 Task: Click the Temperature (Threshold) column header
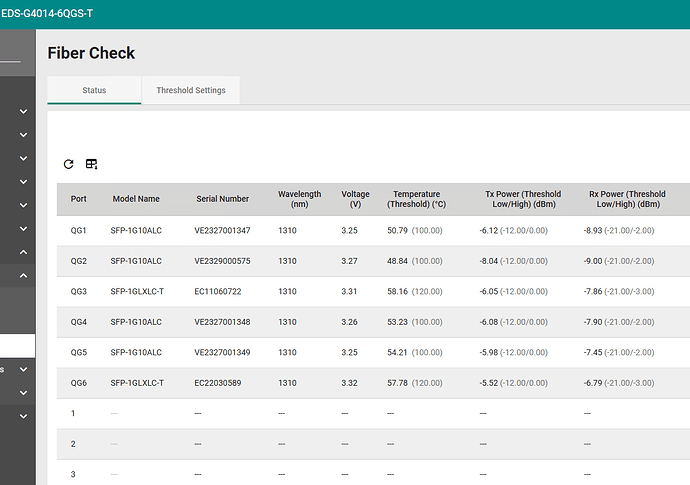pos(416,199)
